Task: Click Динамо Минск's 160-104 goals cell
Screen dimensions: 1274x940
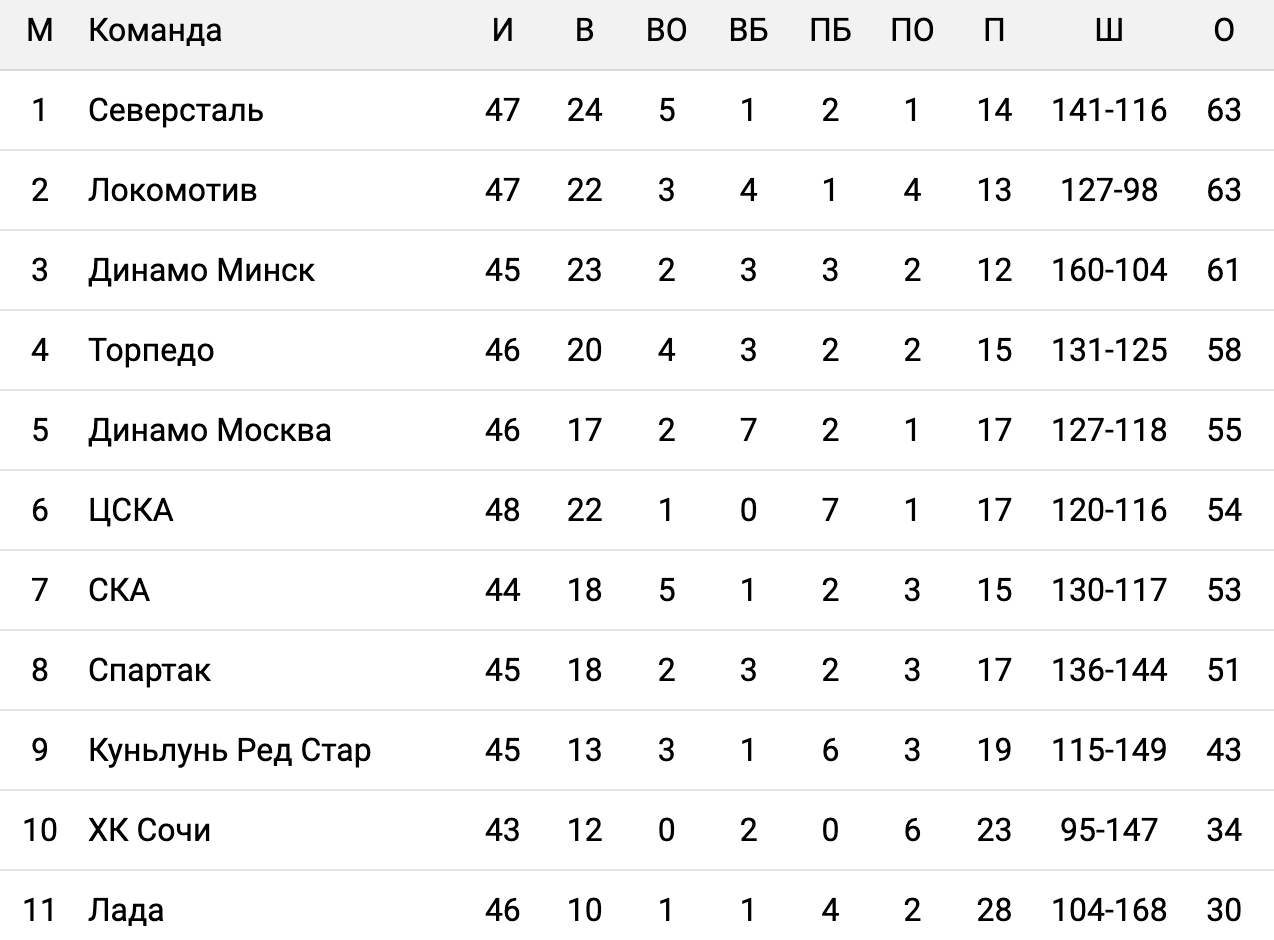Action: click(x=1108, y=270)
